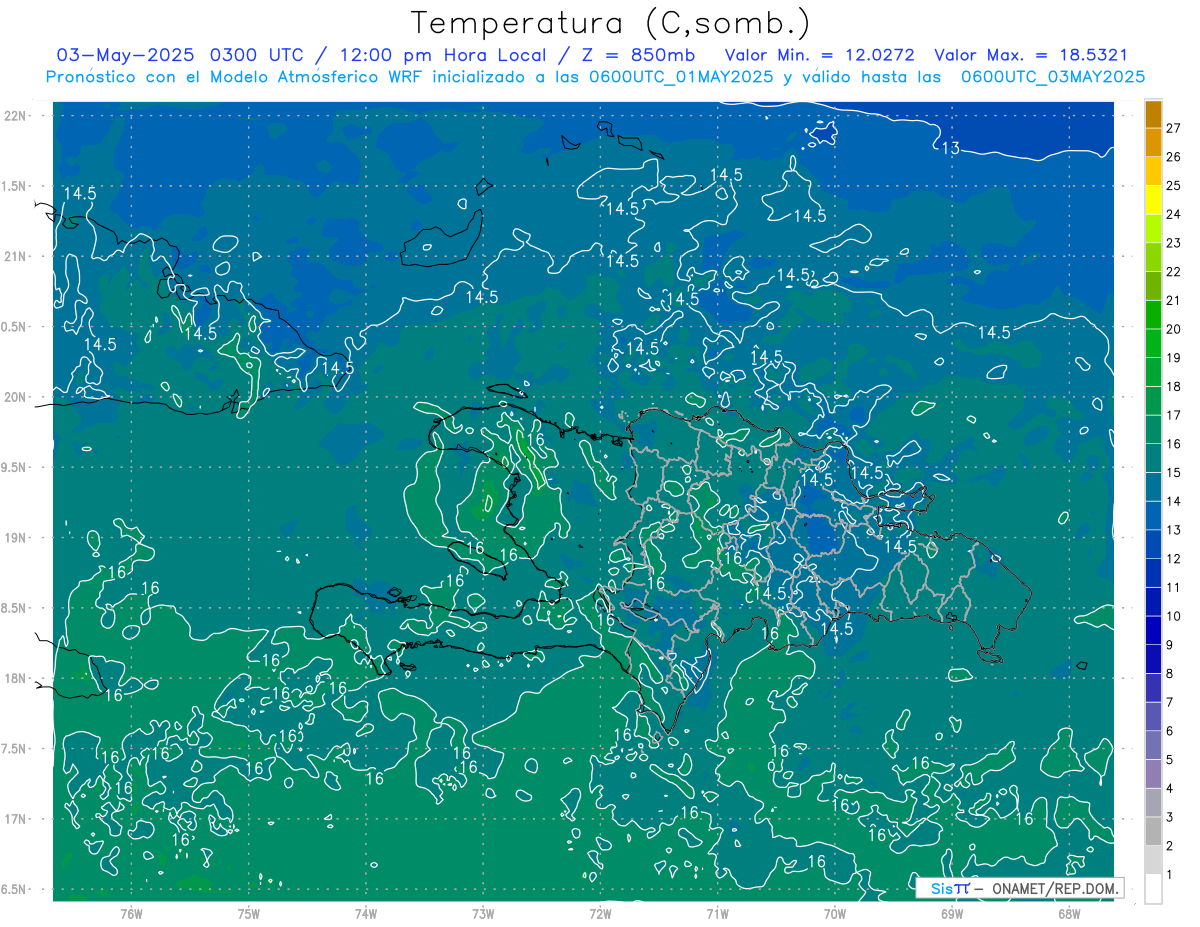The height and width of the screenshot is (927, 1200).
Task: Click the 71W longitude axis label
Action: point(717,913)
